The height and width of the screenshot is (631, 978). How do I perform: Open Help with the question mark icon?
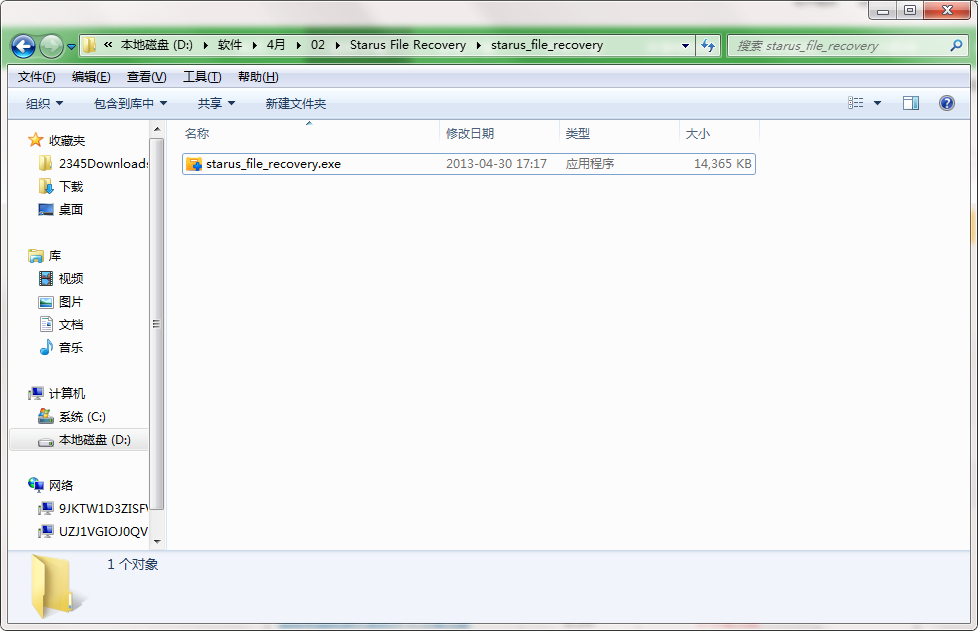(x=946, y=103)
